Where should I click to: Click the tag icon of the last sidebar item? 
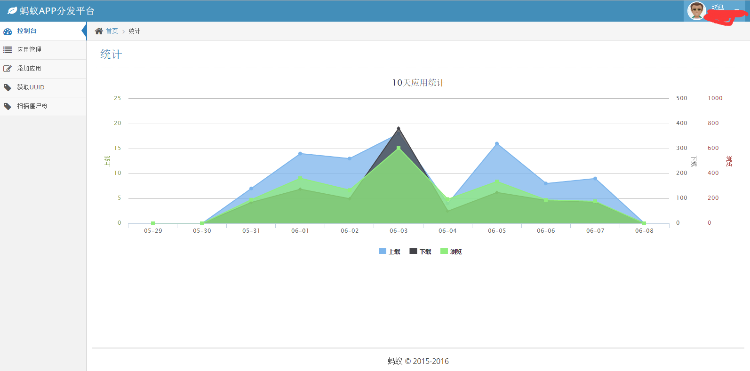(x=7, y=106)
